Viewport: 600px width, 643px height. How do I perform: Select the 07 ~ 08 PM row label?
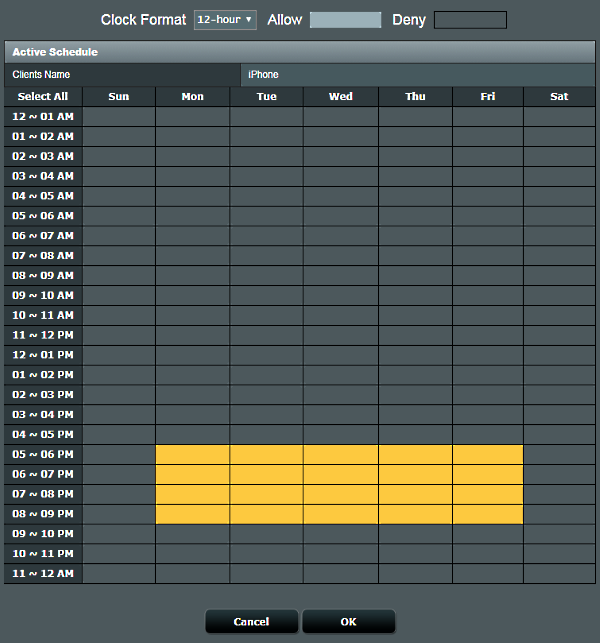click(x=43, y=494)
